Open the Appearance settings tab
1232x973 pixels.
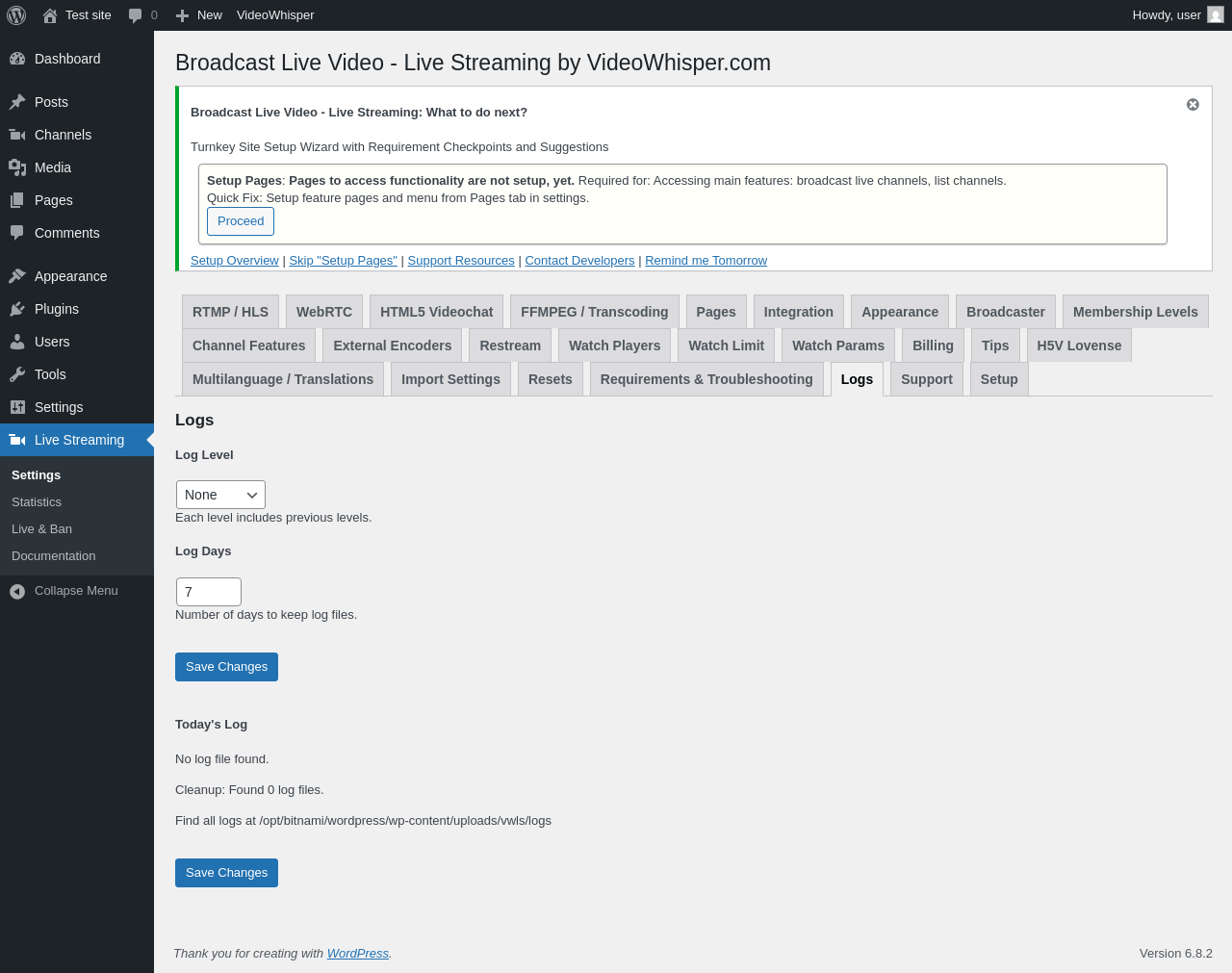[x=900, y=312]
